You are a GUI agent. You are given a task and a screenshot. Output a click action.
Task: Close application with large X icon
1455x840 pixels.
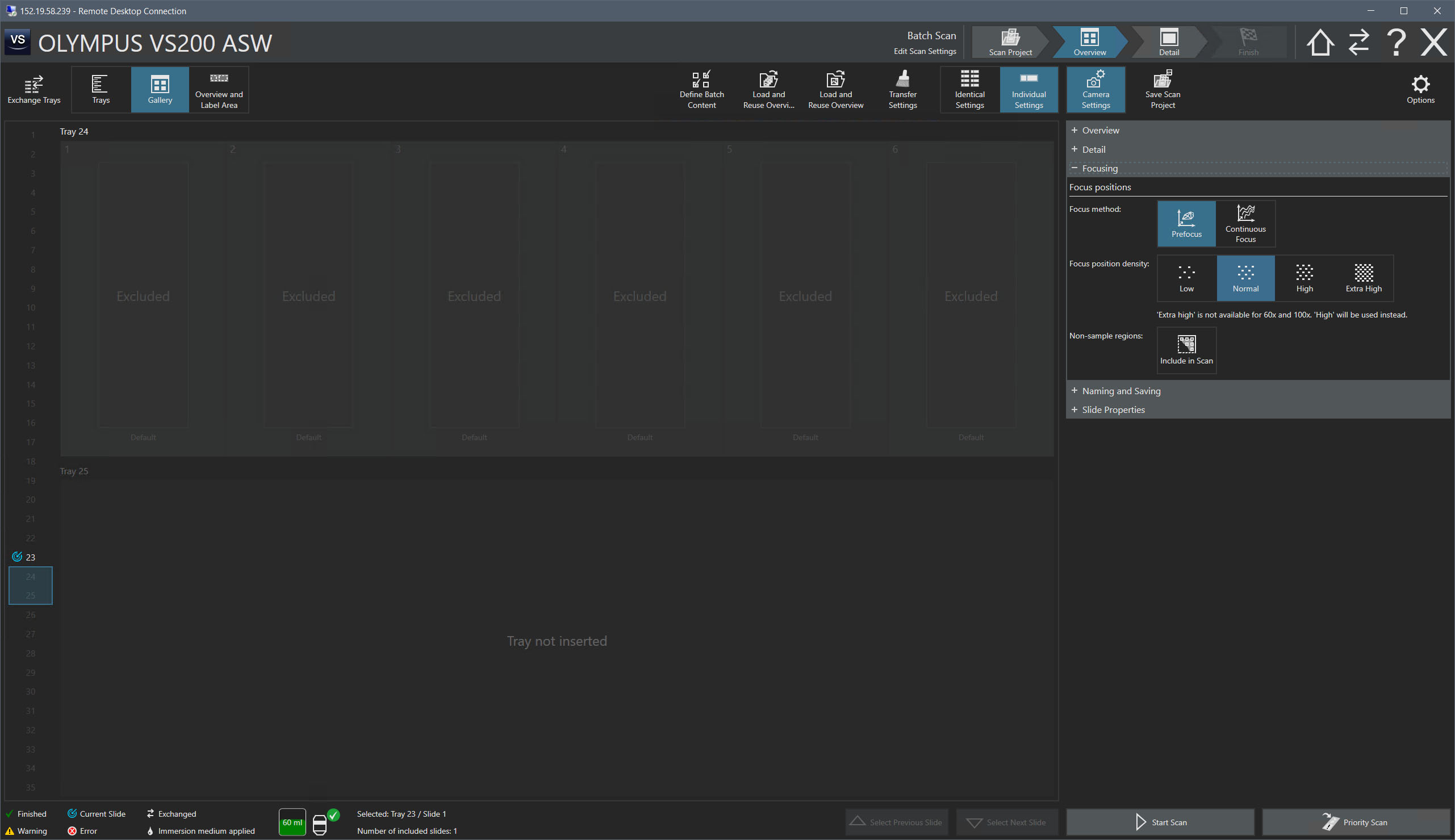pyautogui.click(x=1433, y=42)
